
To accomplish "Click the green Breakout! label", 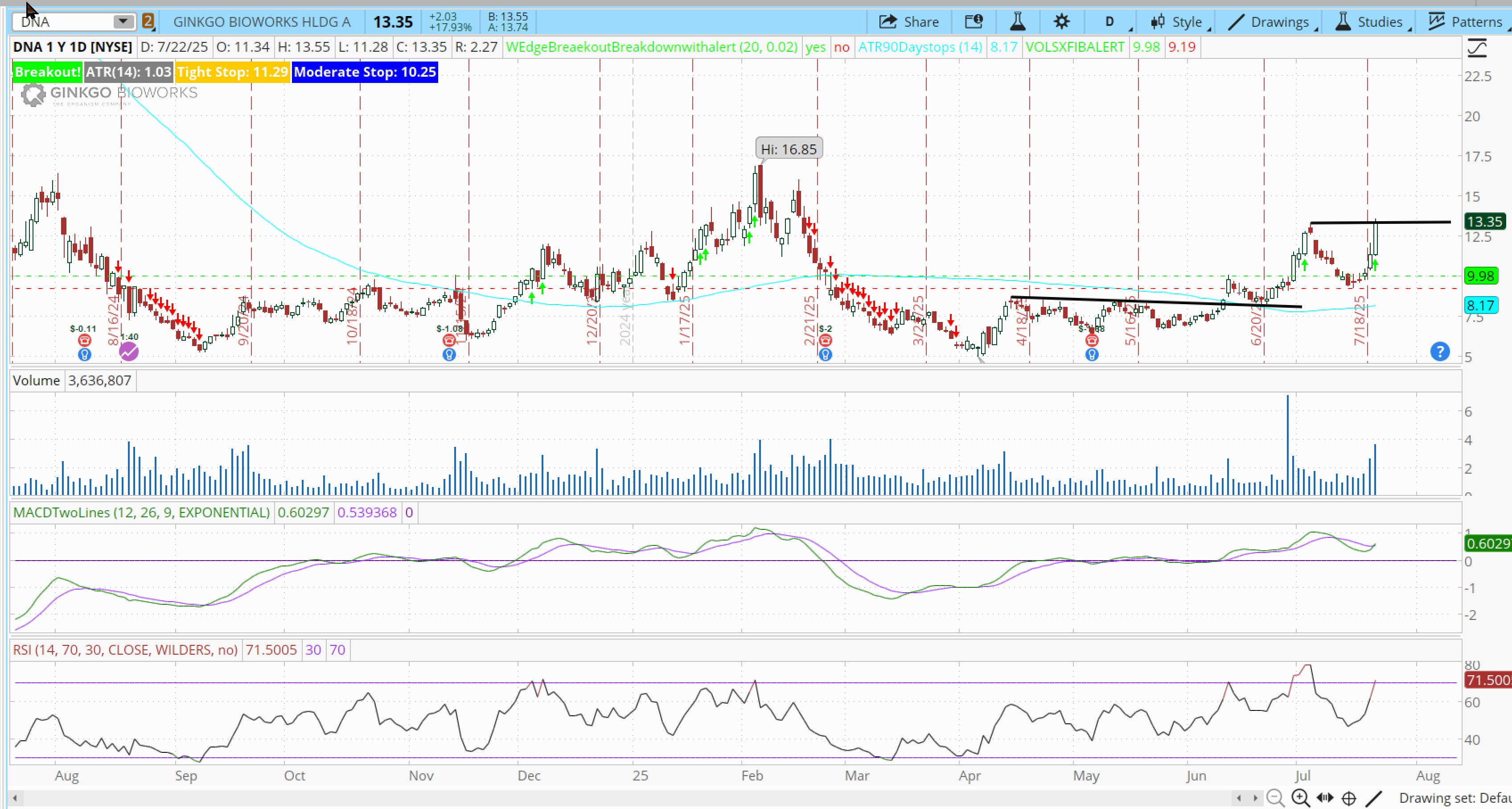I will click(47, 72).
